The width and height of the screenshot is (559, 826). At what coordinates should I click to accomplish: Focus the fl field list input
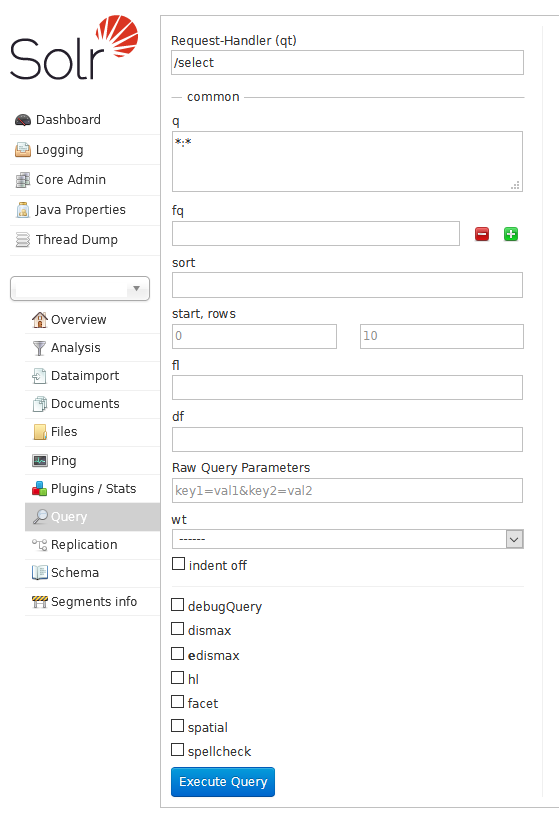[x=348, y=388]
